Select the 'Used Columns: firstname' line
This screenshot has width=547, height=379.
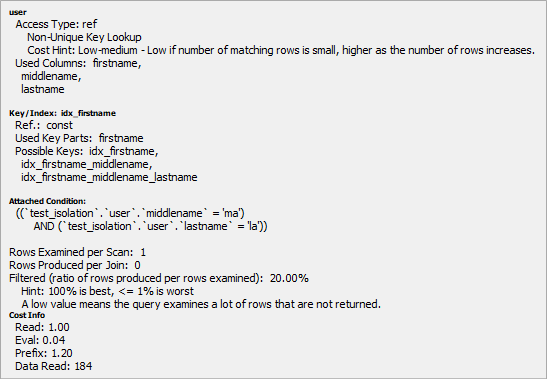click(78, 63)
